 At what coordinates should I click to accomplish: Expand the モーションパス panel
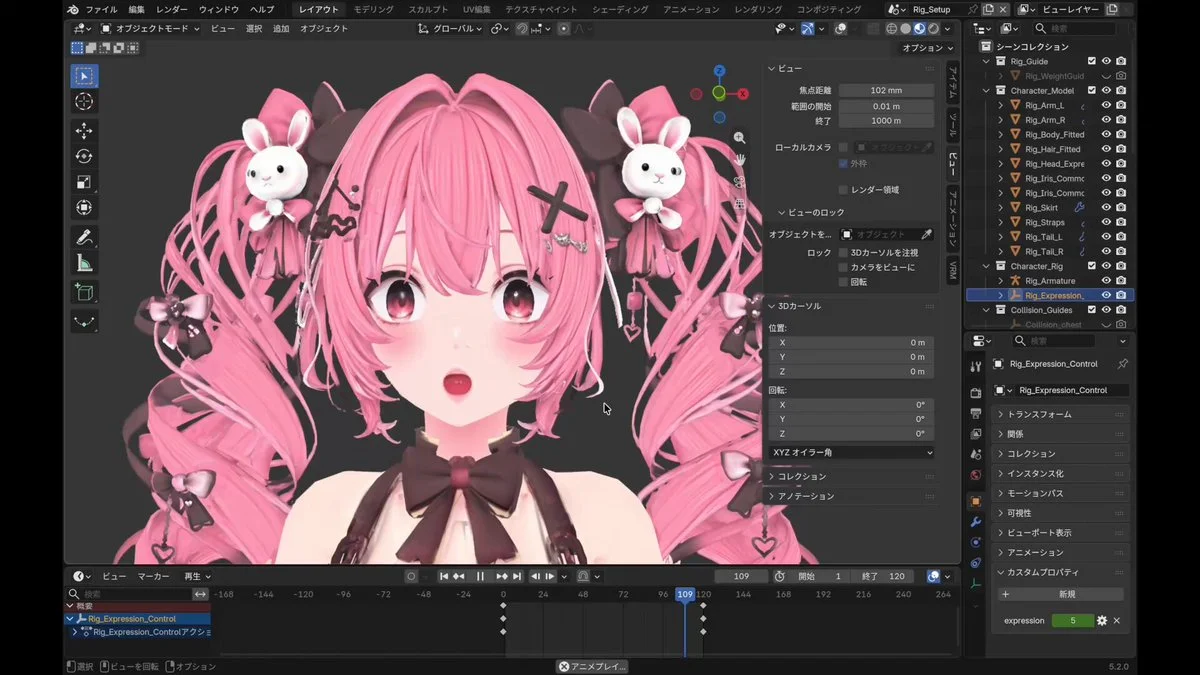tap(1059, 493)
